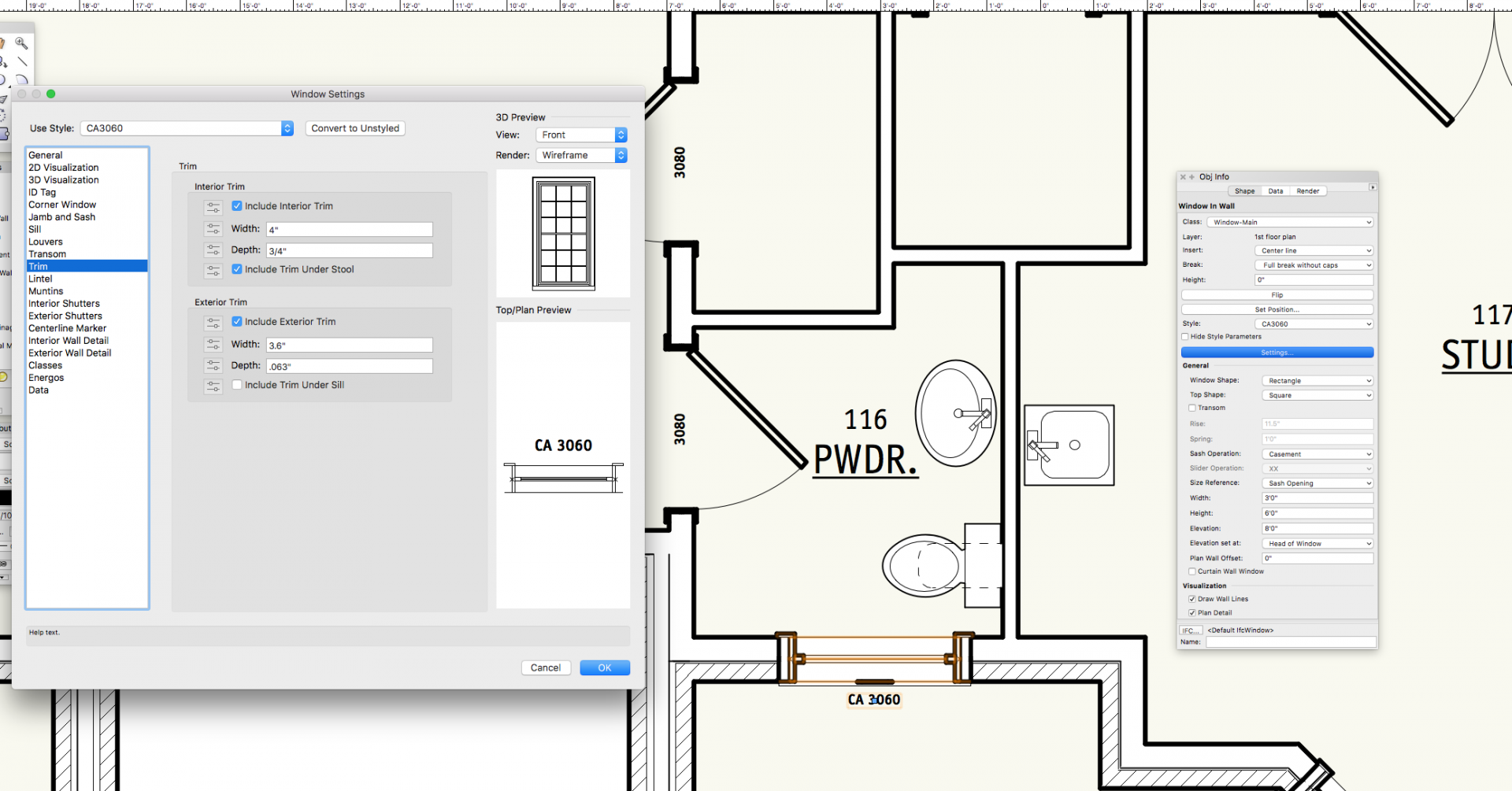Uncheck Include Interior Trim
This screenshot has height=791, width=1512.
(237, 206)
